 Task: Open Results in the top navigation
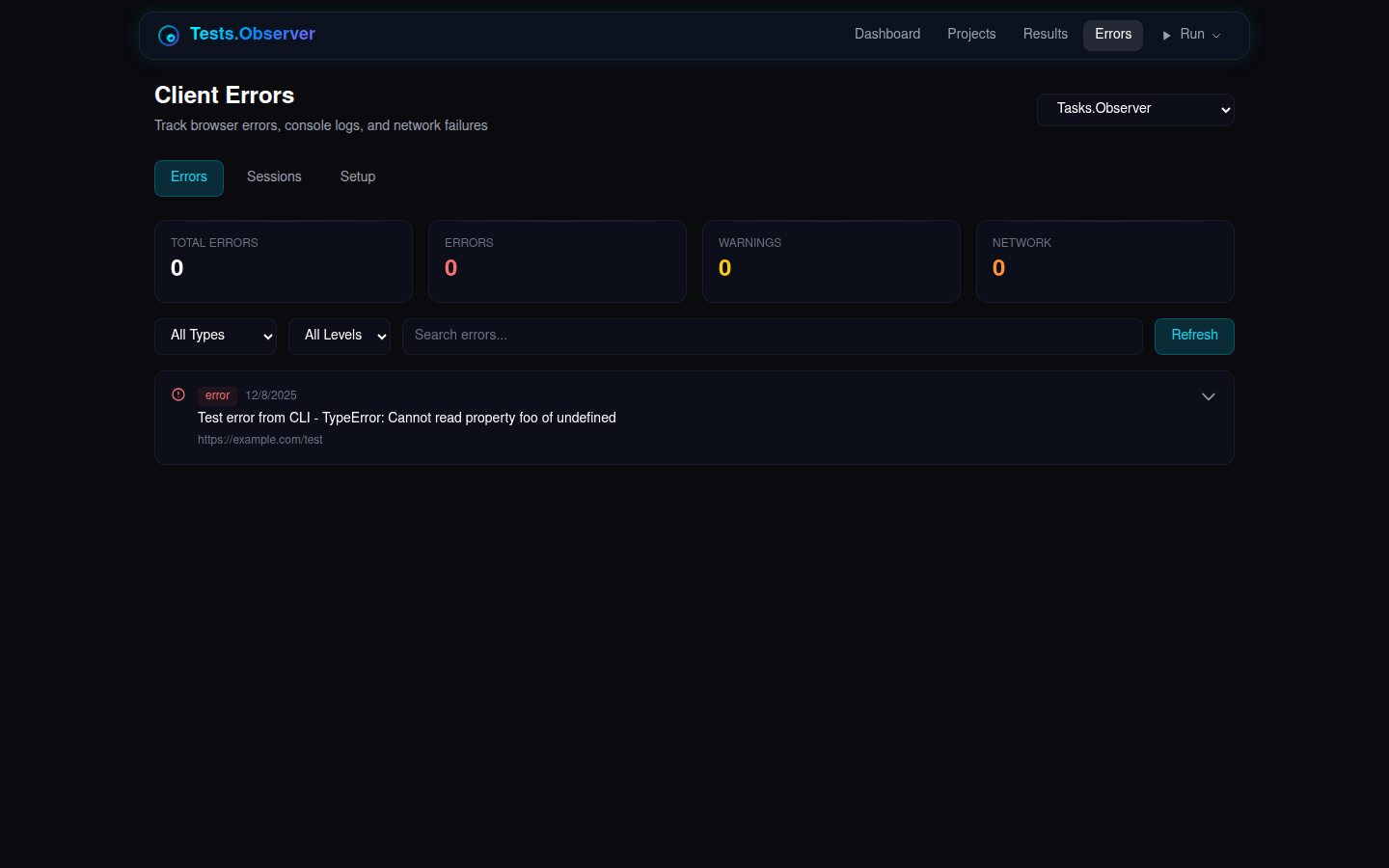pos(1046,35)
